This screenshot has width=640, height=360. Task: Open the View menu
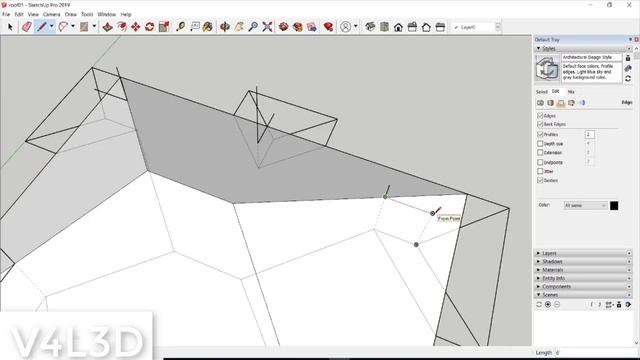pyautogui.click(x=33, y=14)
